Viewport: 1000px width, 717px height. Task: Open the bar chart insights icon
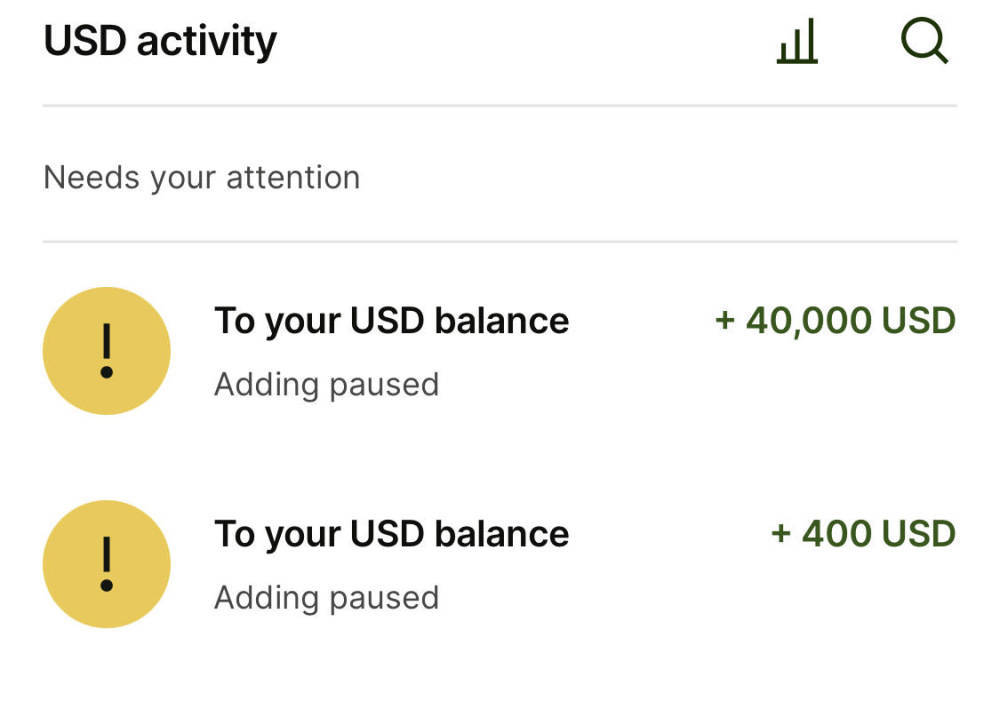797,43
